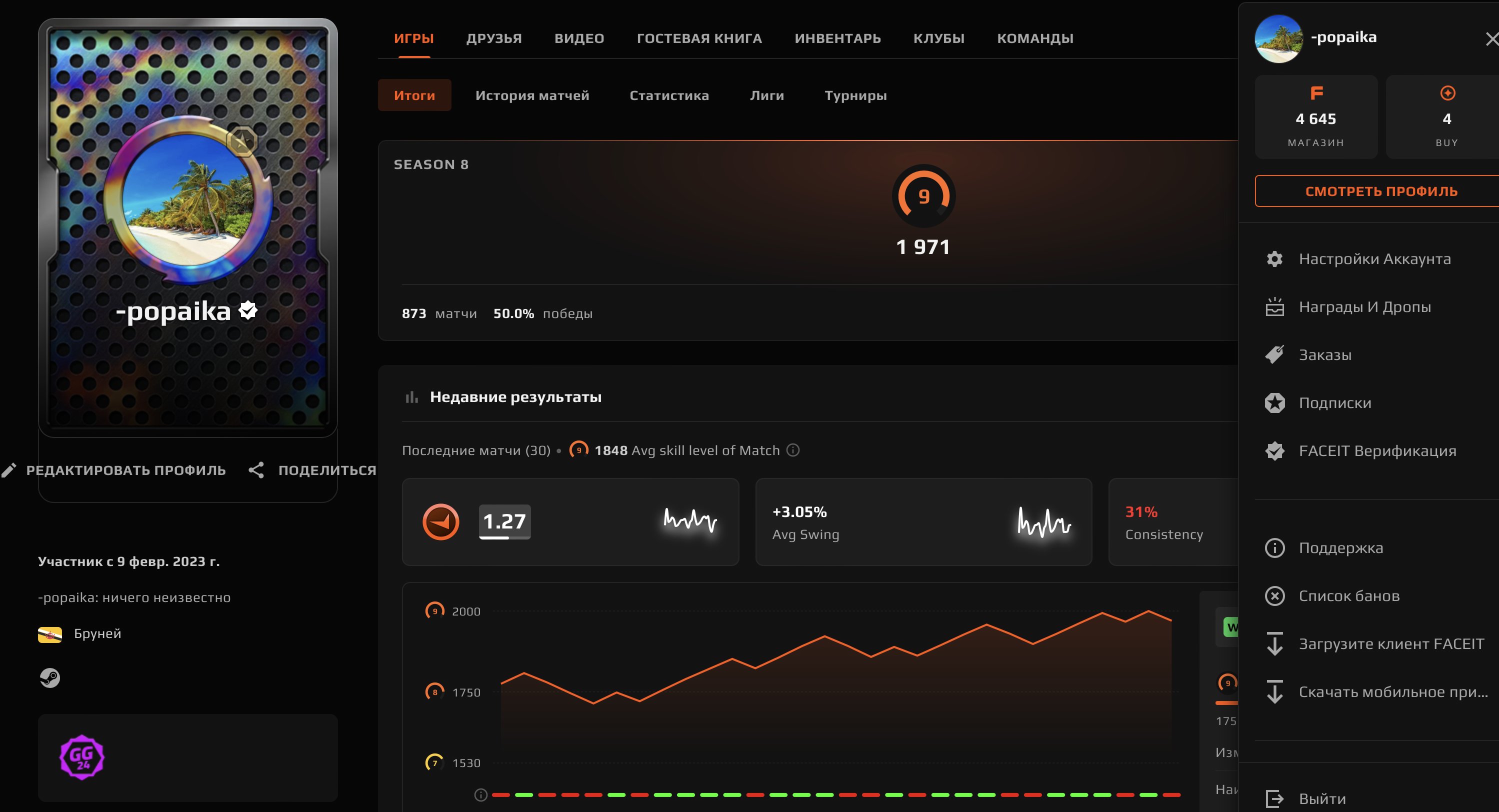Click Скачать мобильное приложение link
Image resolution: width=1499 pixels, height=812 pixels.
tap(1374, 692)
